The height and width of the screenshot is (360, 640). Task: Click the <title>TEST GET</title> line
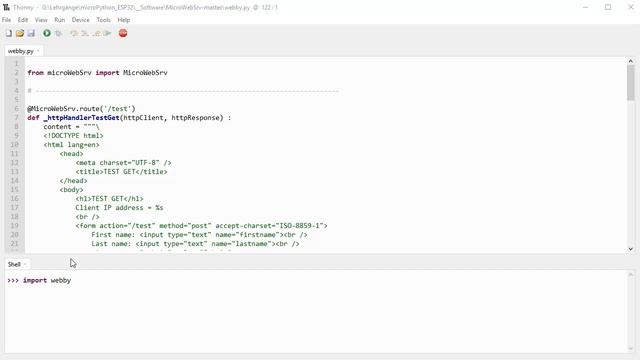pyautogui.click(x=121, y=171)
